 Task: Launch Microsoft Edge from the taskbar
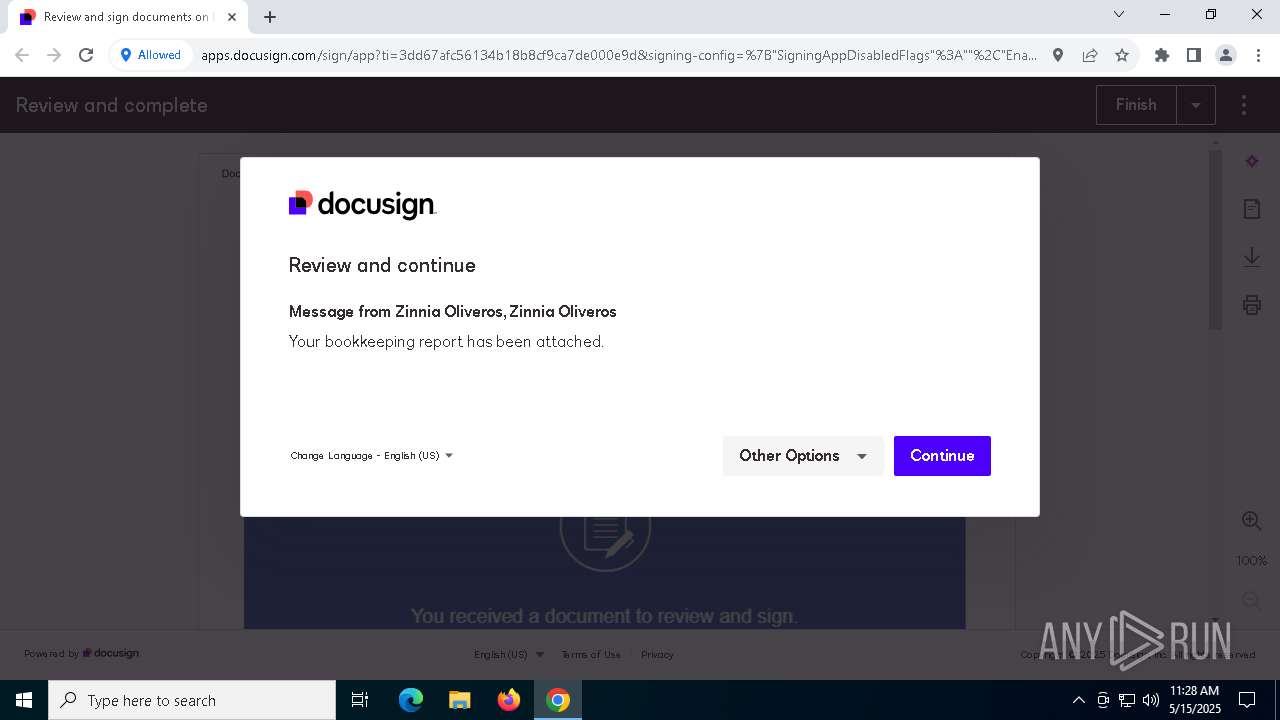(x=411, y=700)
